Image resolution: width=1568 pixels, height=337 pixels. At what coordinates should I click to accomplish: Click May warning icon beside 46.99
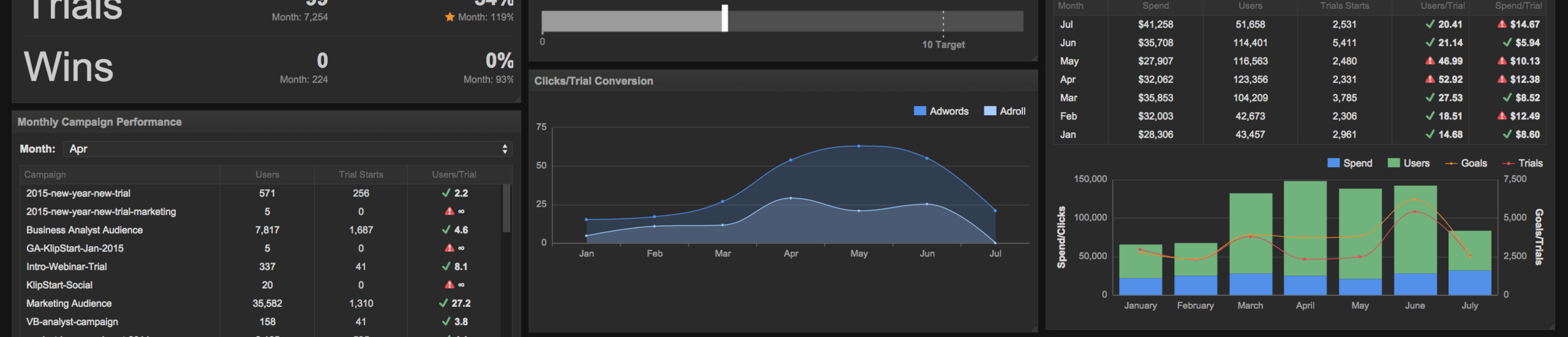pyautogui.click(x=1430, y=61)
